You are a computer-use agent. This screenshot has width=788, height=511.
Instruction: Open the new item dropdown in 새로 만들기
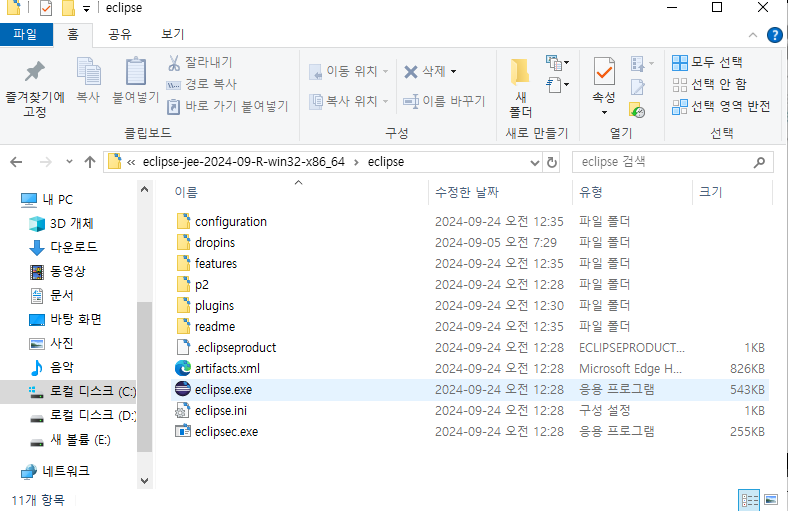(x=557, y=63)
